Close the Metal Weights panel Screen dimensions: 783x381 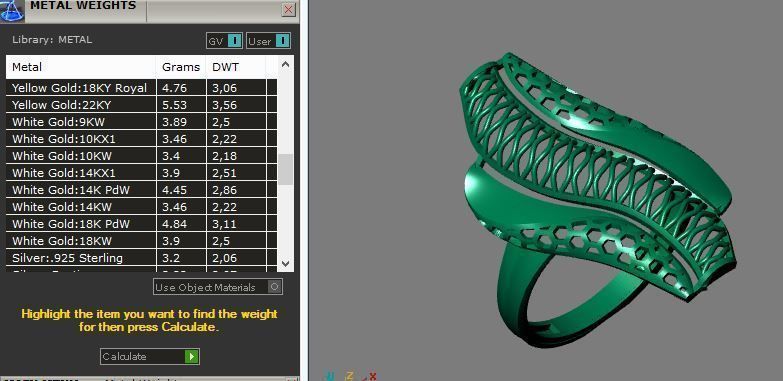(x=288, y=9)
